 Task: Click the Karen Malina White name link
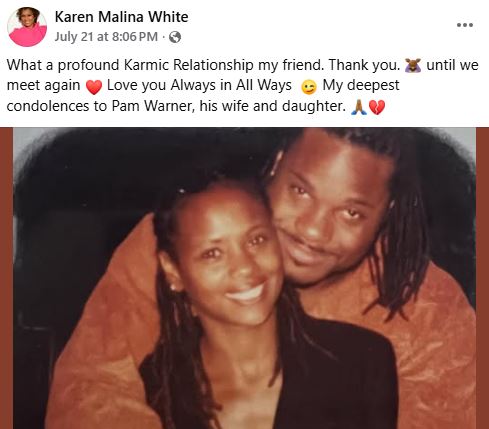point(121,17)
